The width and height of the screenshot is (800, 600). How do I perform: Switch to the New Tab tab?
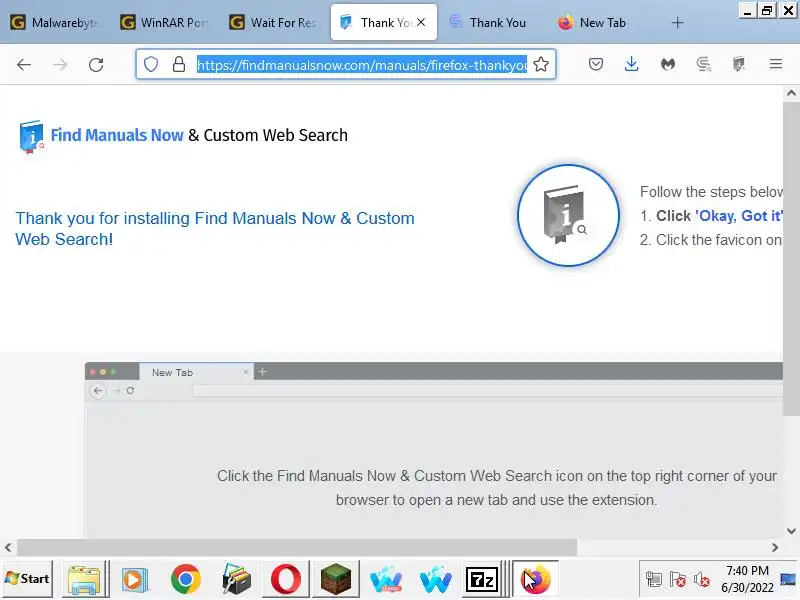pos(602,22)
